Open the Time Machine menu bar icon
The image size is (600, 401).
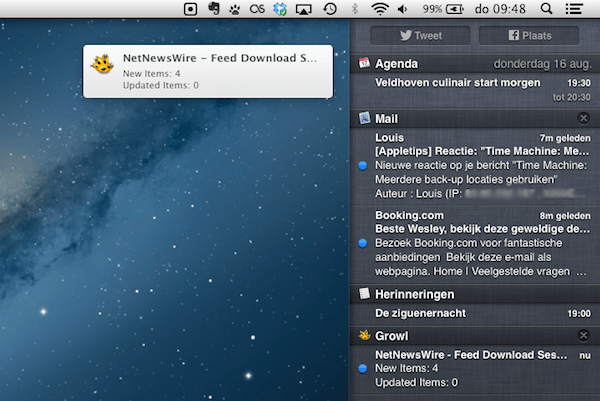click(x=330, y=9)
